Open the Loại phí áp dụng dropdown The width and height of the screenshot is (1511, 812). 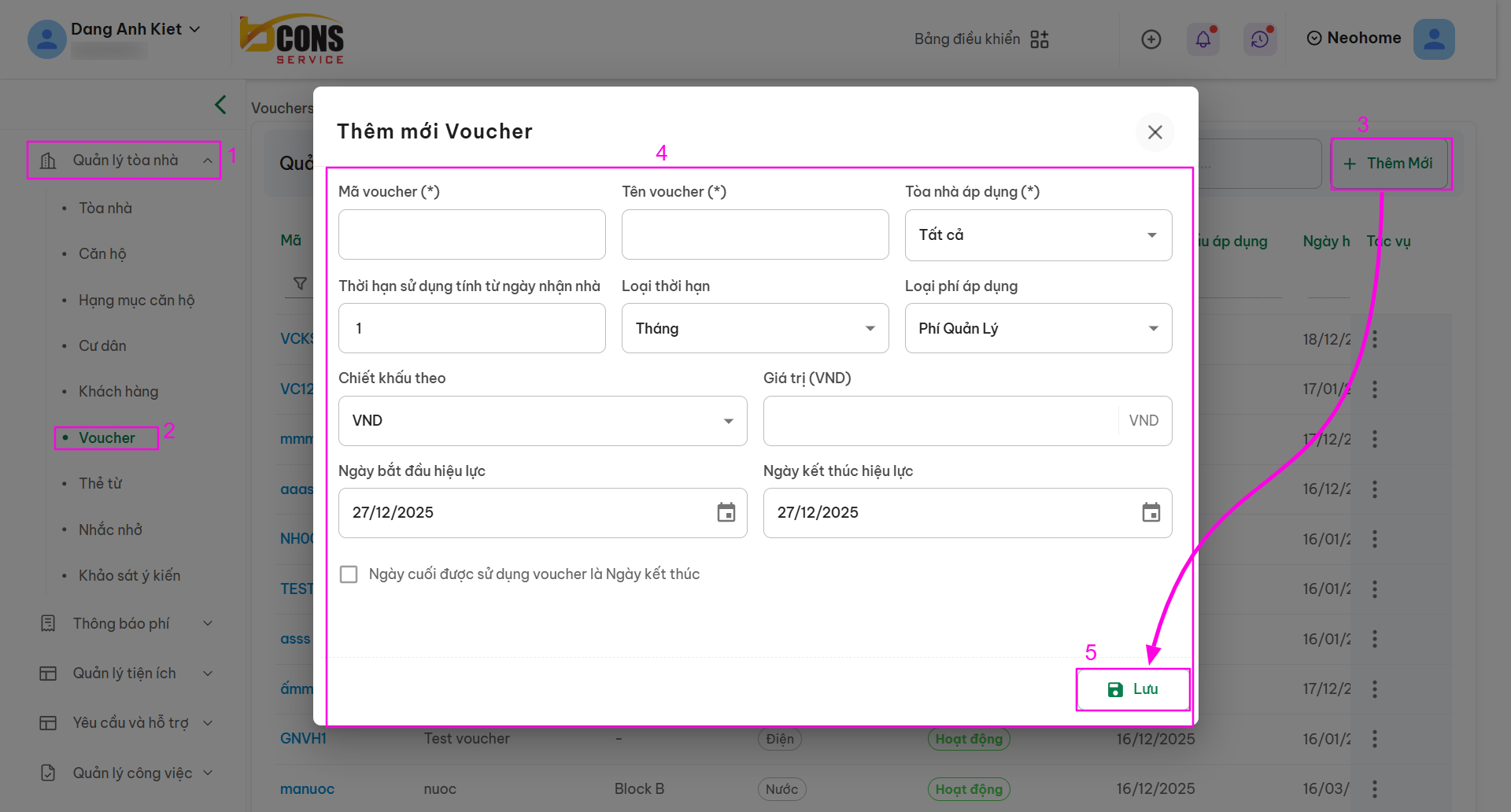(1038, 328)
